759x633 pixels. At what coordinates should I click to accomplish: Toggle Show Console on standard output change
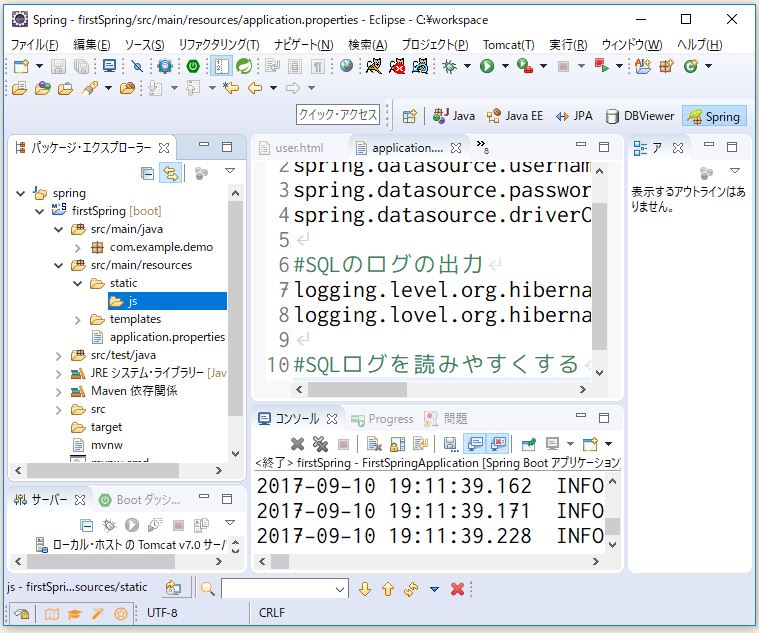(475, 444)
